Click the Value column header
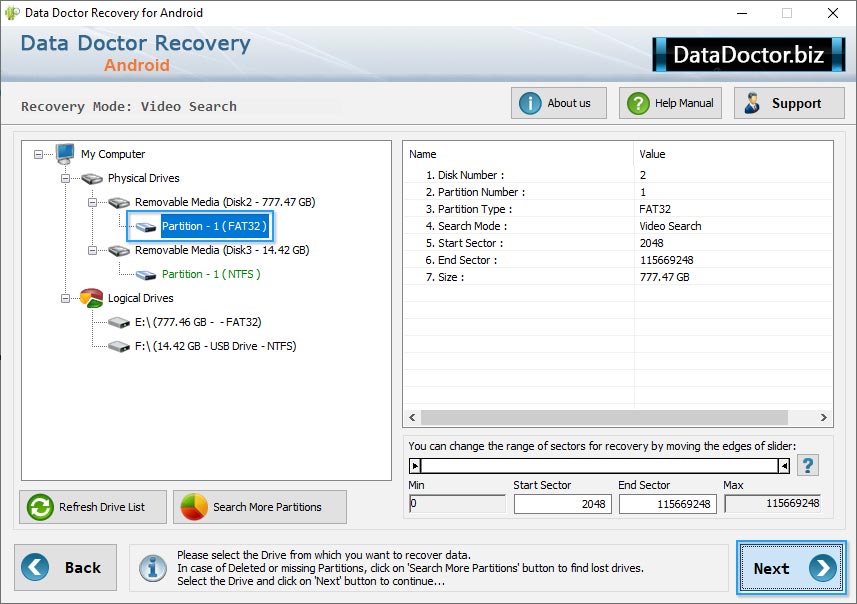The image size is (857, 604). [733, 154]
